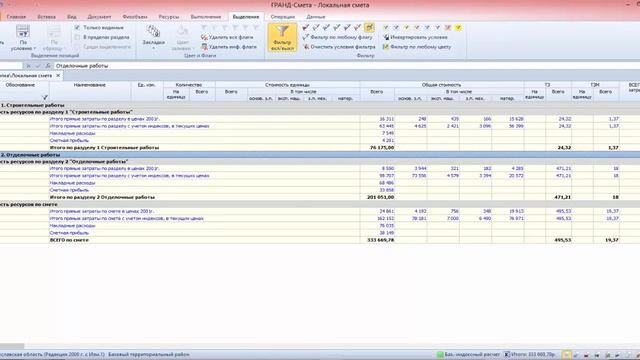
Task: Click the formula bar confirm checkmark icon
Action: 38,66
